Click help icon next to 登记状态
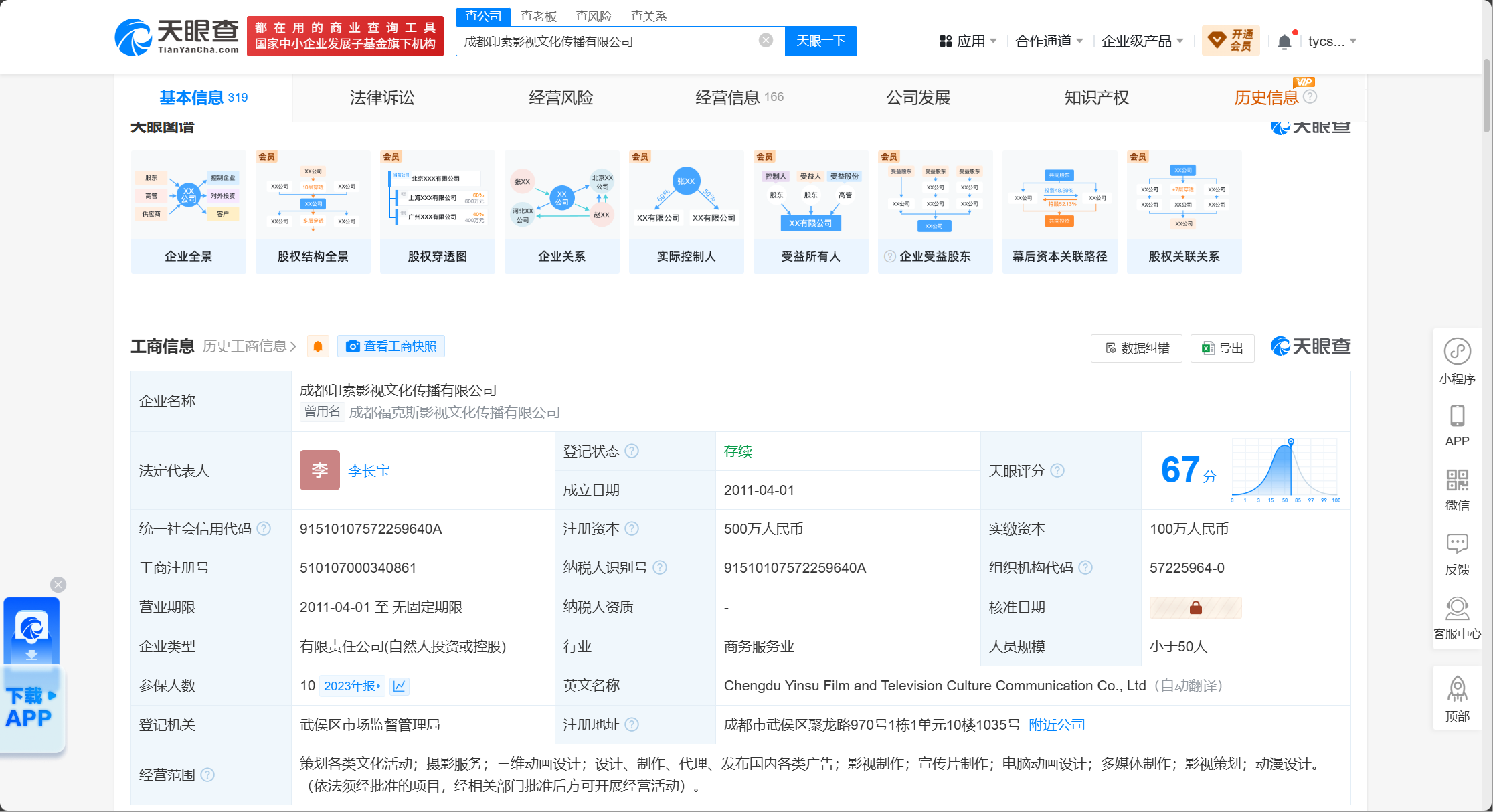The width and height of the screenshot is (1493, 812). (x=632, y=451)
